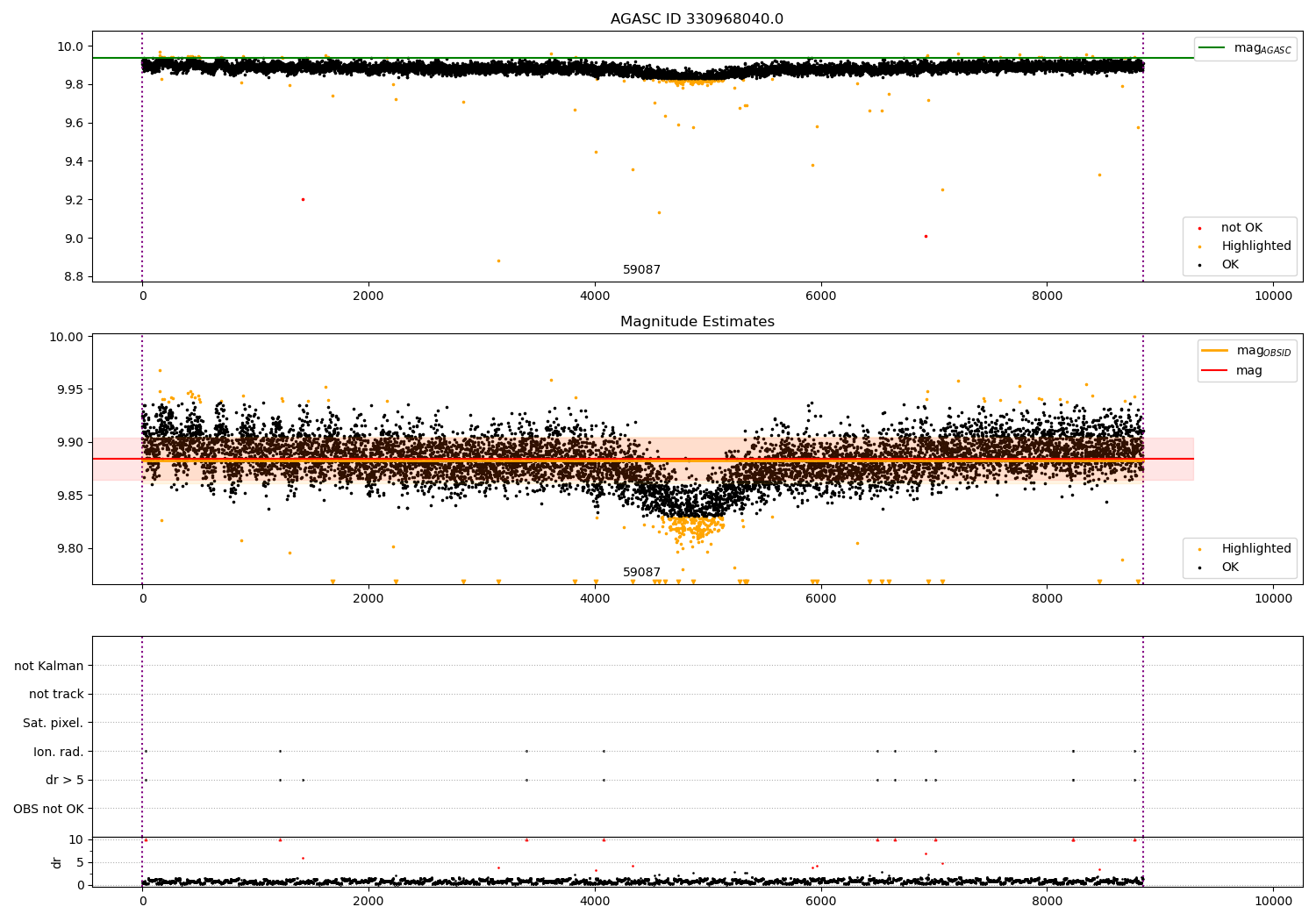The height and width of the screenshot is (921, 1316).
Task: Select the mag OBSID legend label, middle plot
Action: tap(1263, 351)
